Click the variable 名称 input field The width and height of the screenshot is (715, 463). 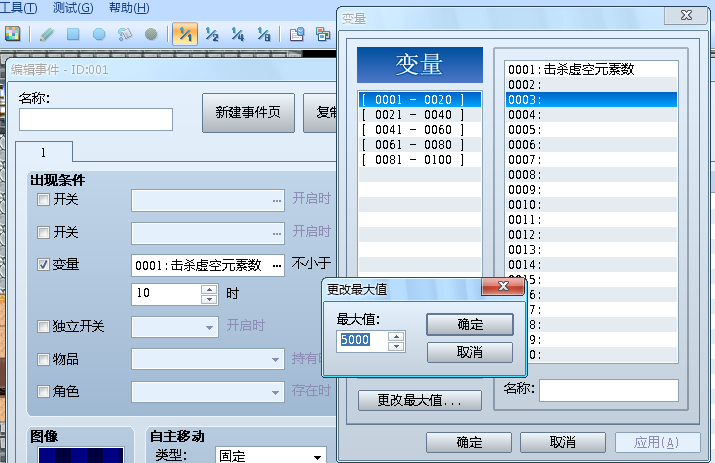[x=609, y=390]
